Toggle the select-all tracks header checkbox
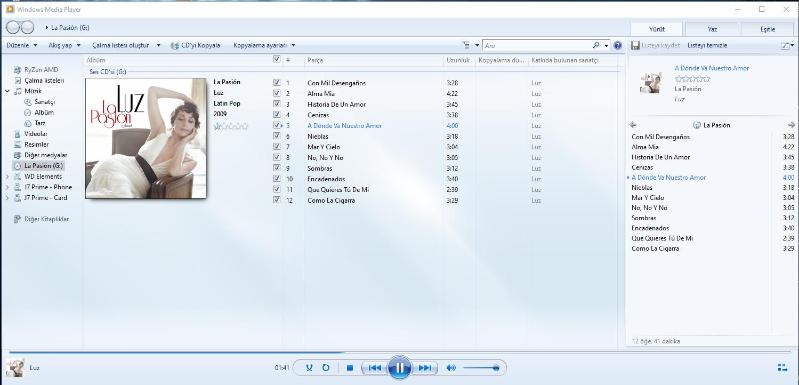 coord(277,60)
